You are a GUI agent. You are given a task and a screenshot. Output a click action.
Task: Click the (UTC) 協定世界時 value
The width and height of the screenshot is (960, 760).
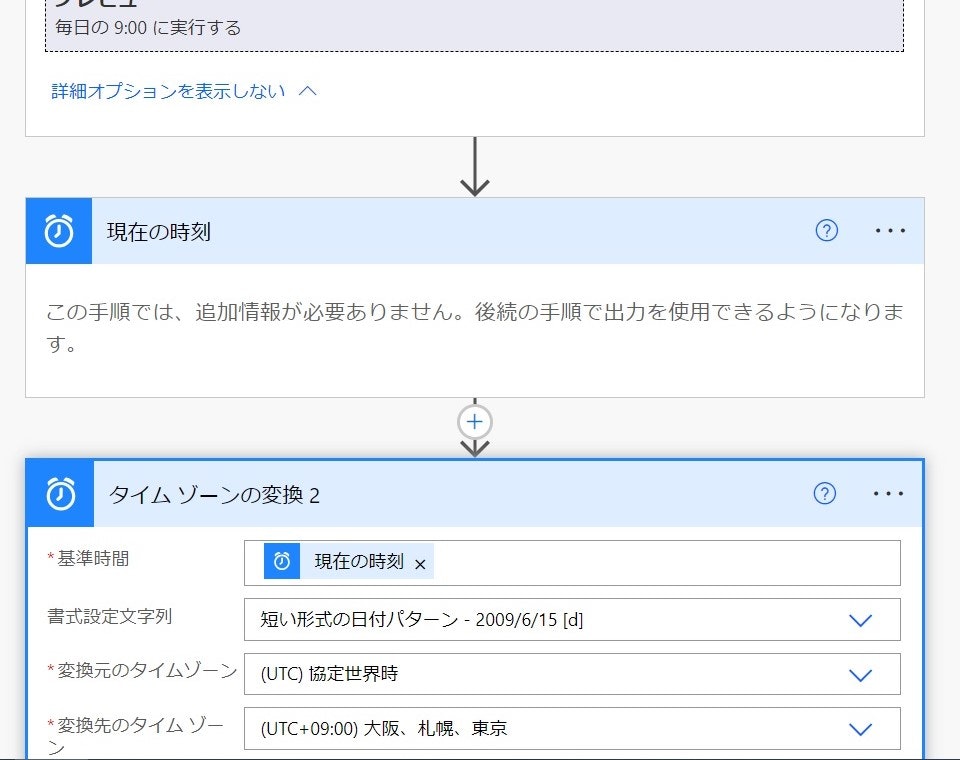pos(329,674)
